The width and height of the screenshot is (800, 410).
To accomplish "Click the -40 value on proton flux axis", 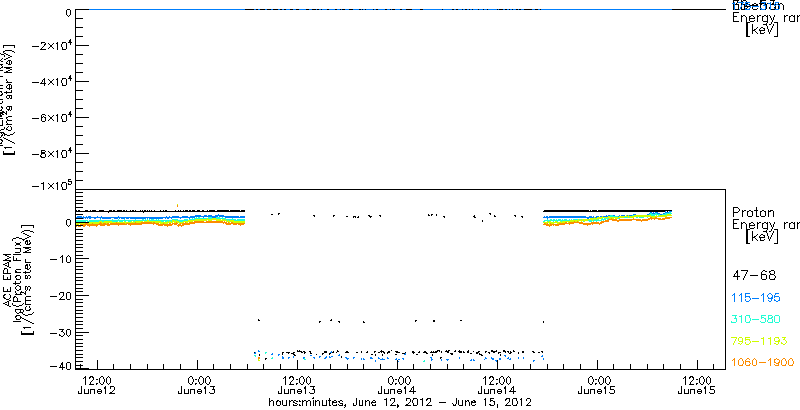I will (x=59, y=365).
